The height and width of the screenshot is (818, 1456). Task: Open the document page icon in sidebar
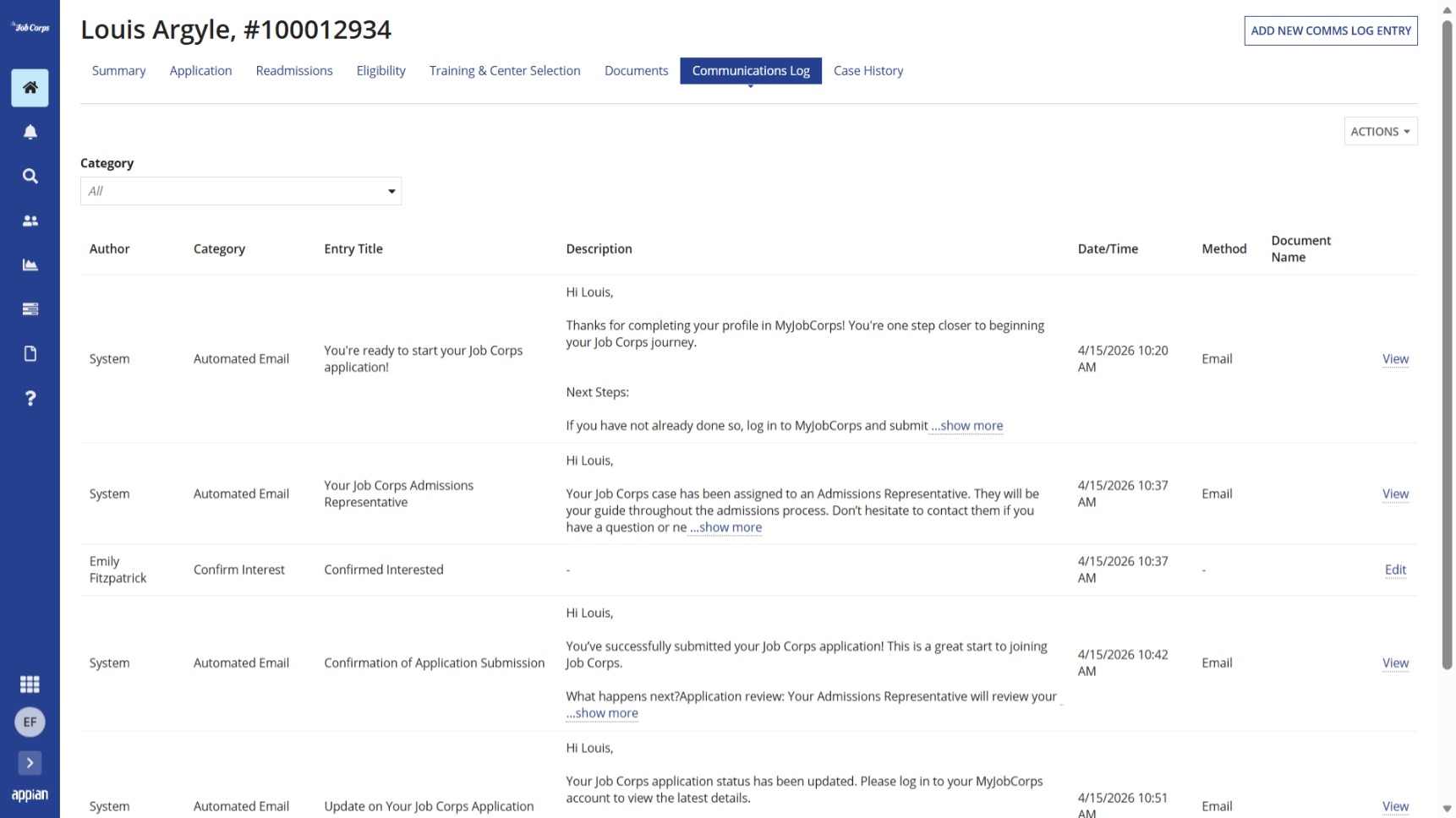point(30,353)
